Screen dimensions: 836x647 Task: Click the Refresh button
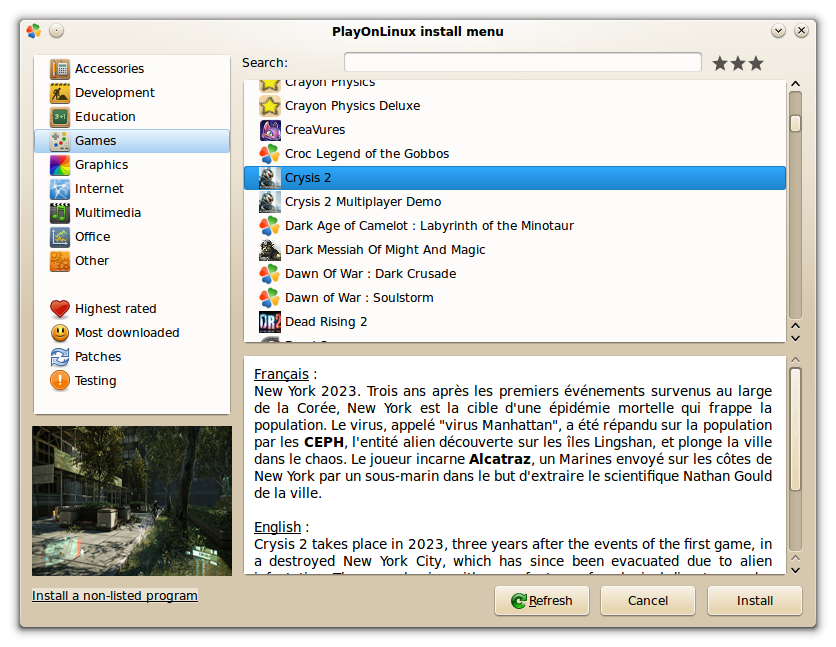click(542, 601)
